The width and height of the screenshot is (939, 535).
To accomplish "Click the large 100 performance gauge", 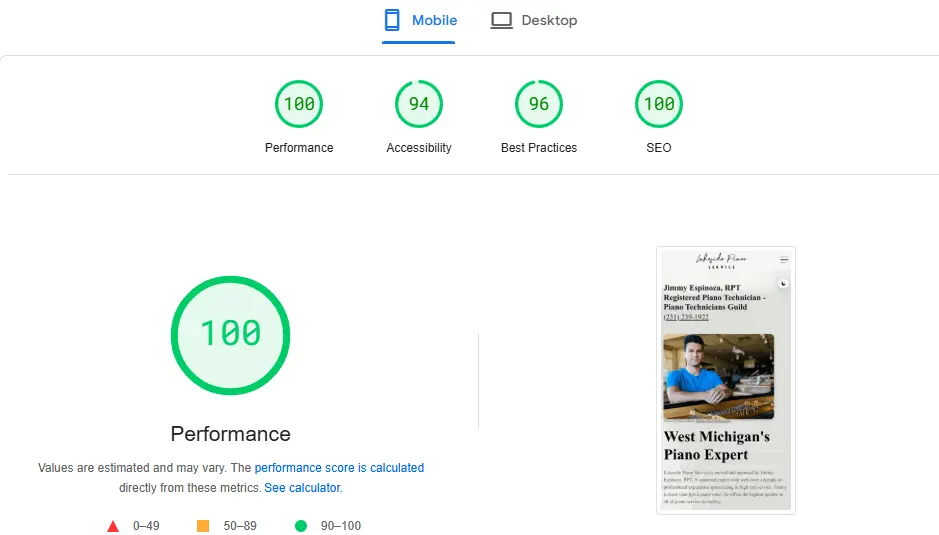I will (231, 335).
